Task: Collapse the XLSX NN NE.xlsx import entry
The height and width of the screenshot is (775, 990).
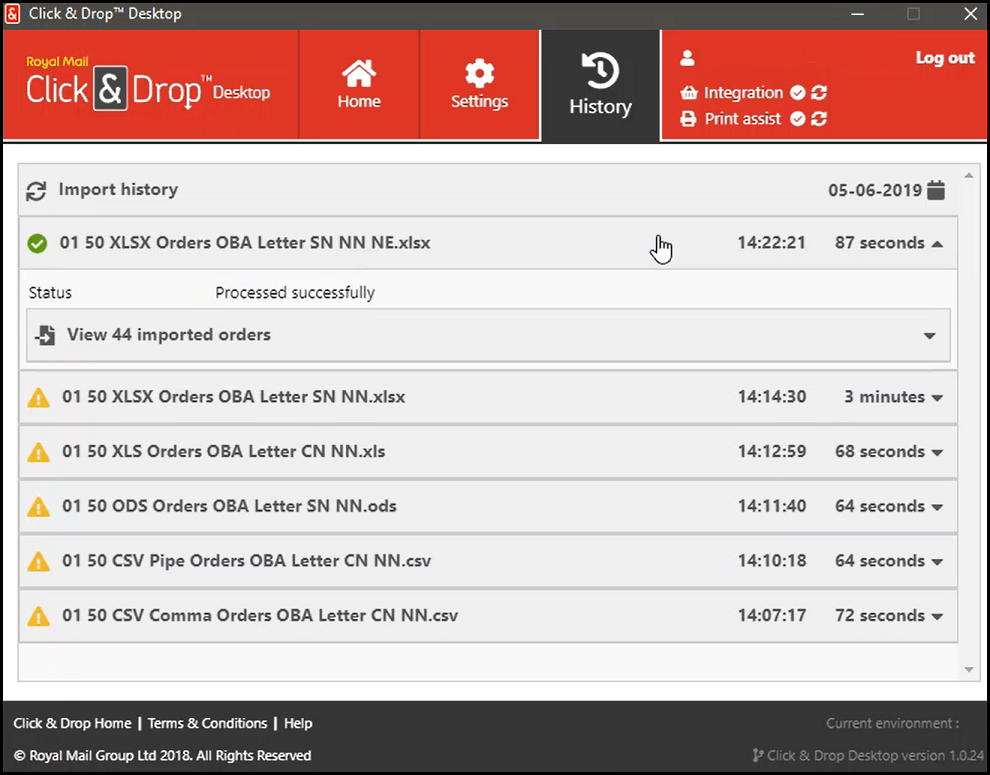Action: point(937,243)
